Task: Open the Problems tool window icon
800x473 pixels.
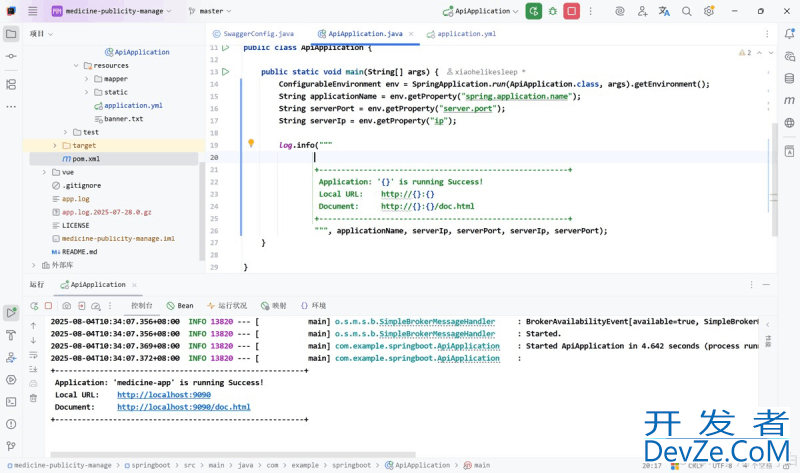Action: 11,424
